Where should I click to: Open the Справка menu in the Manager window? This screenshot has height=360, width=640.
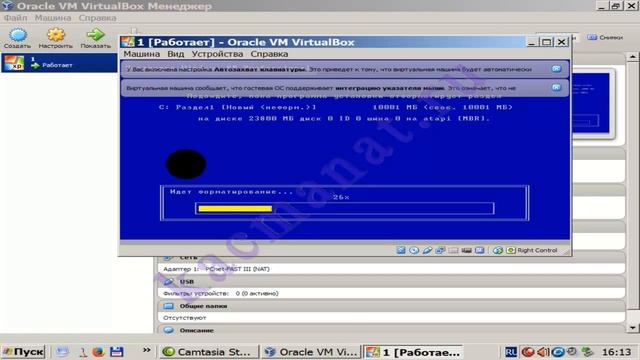pyautogui.click(x=97, y=18)
